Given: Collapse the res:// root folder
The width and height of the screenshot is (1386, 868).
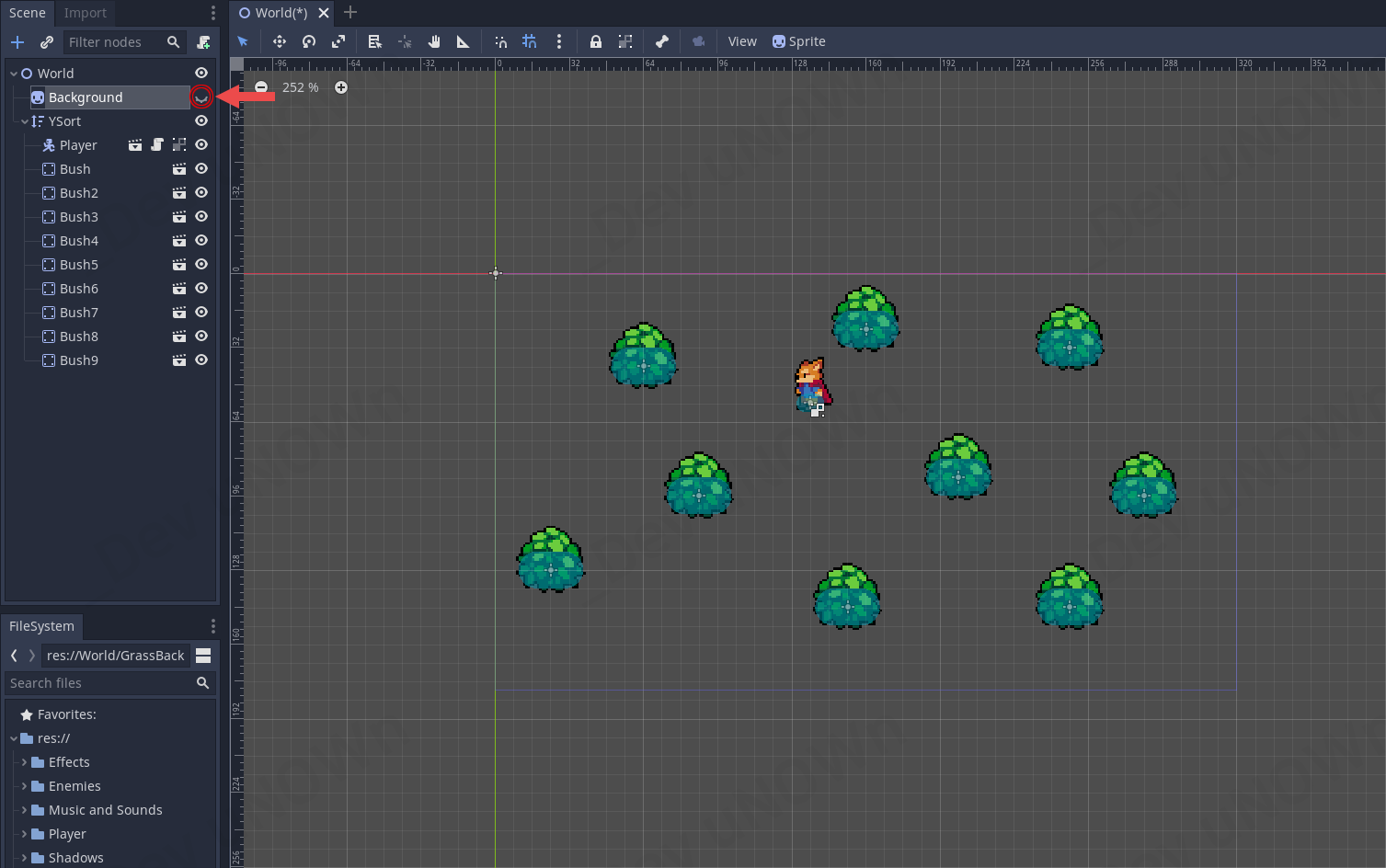Looking at the screenshot, I should pos(14,738).
